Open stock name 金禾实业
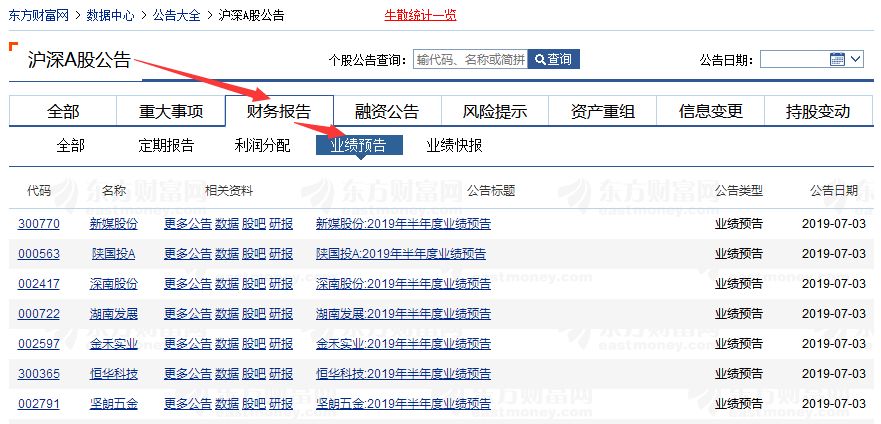881x424 pixels. point(113,343)
